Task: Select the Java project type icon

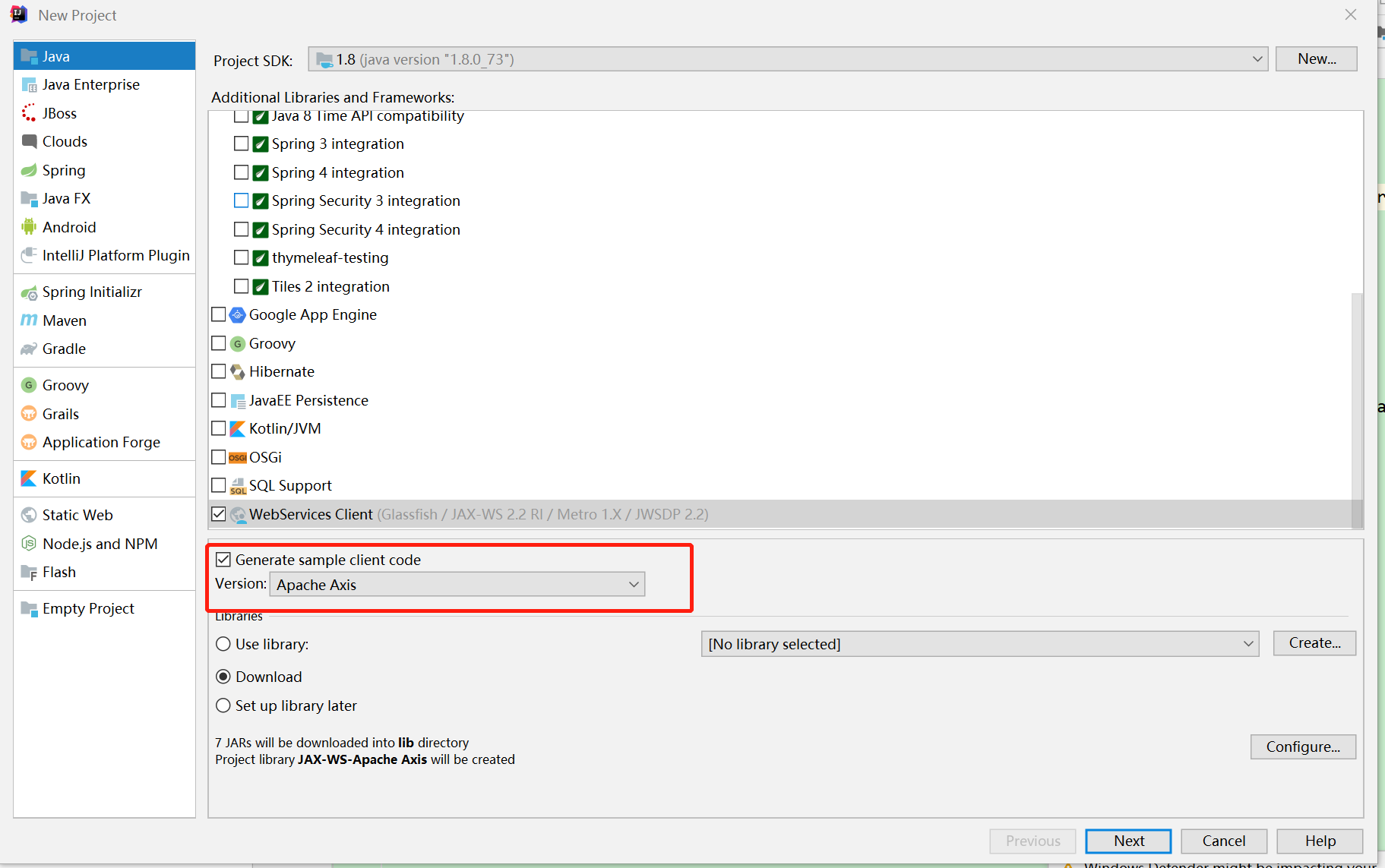Action: click(29, 56)
